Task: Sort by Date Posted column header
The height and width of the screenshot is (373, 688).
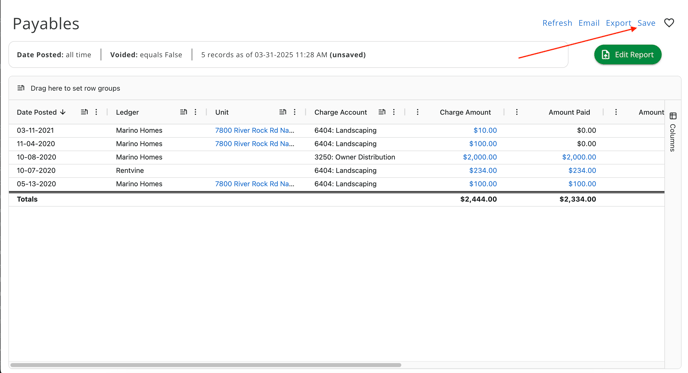Action: pos(37,112)
